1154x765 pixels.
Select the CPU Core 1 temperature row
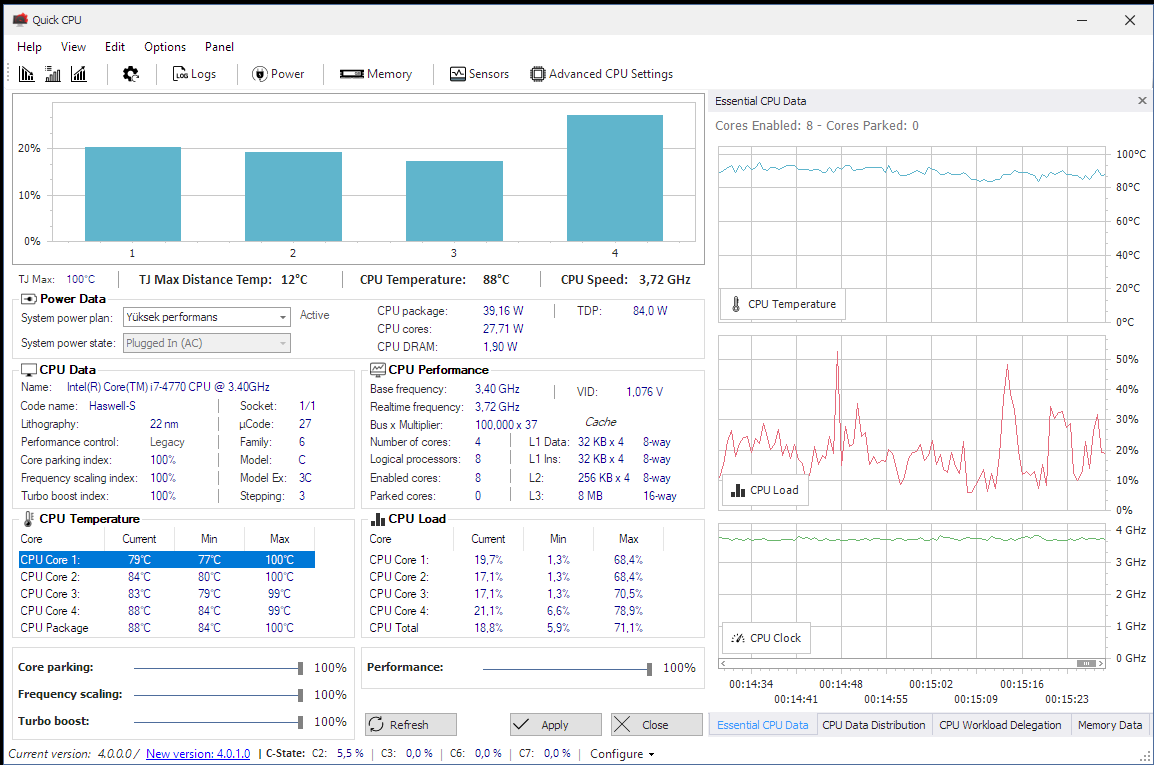pyautogui.click(x=166, y=560)
